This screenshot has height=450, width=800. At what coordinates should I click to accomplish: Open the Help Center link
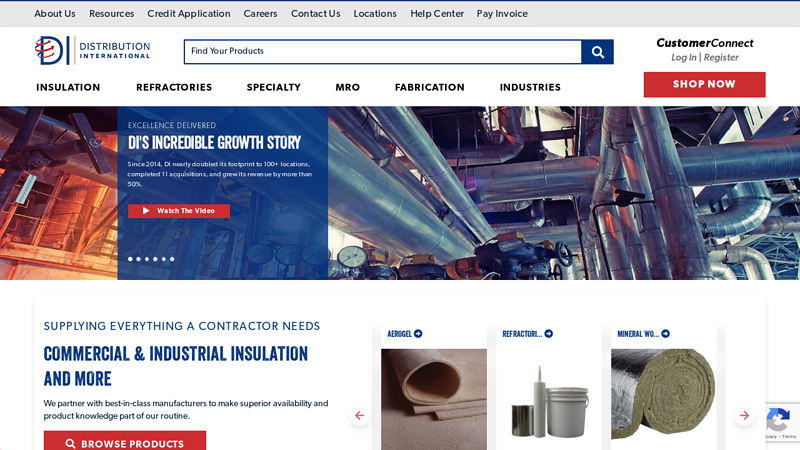click(x=437, y=14)
